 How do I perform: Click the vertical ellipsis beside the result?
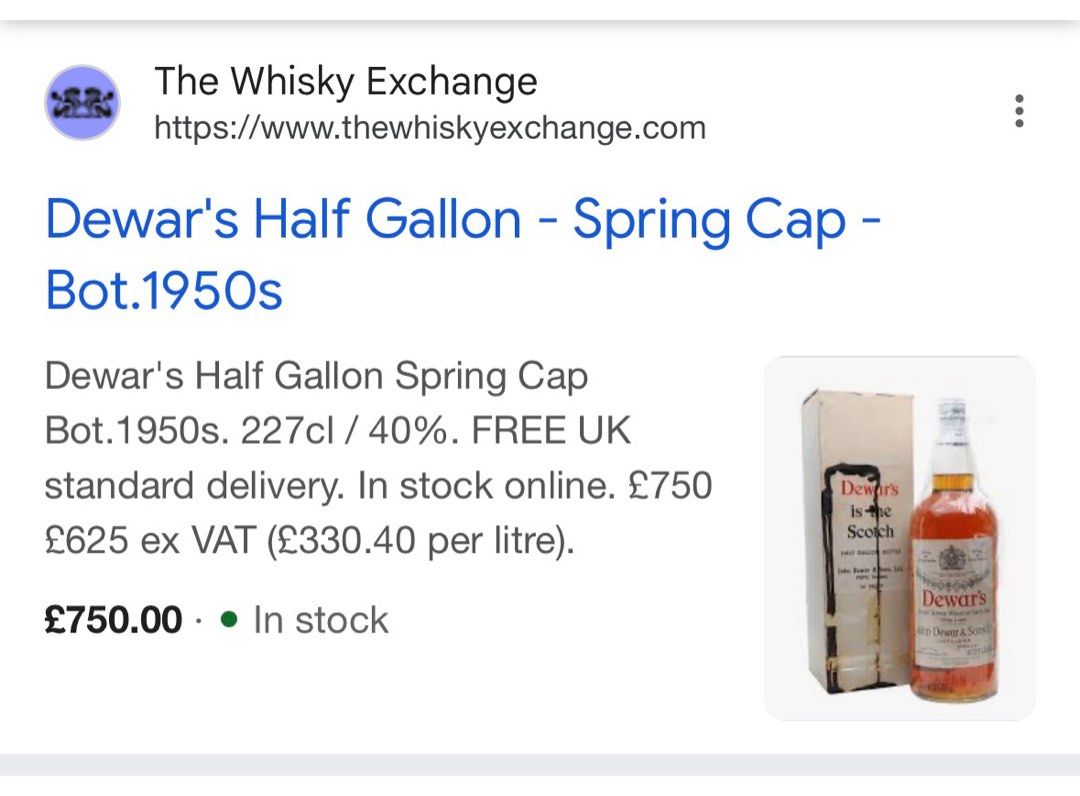click(x=1019, y=111)
